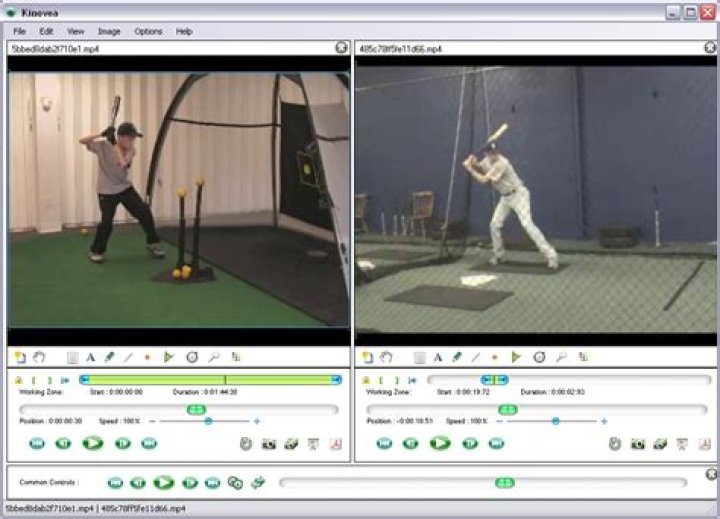720x519 pixels.
Task: Take a snapshot of the left video
Action: coord(269,444)
